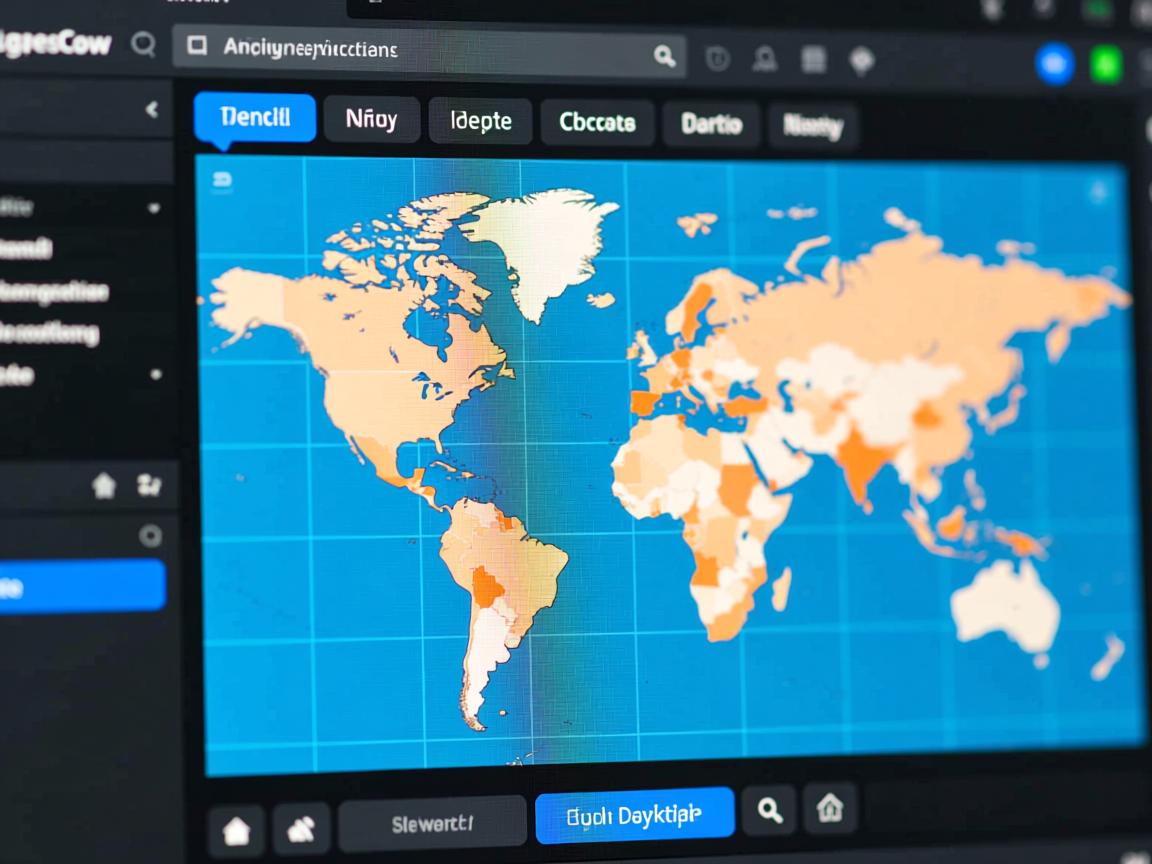This screenshot has width=1152, height=864.
Task: Click the house icon right of bottom search
Action: 829,808
